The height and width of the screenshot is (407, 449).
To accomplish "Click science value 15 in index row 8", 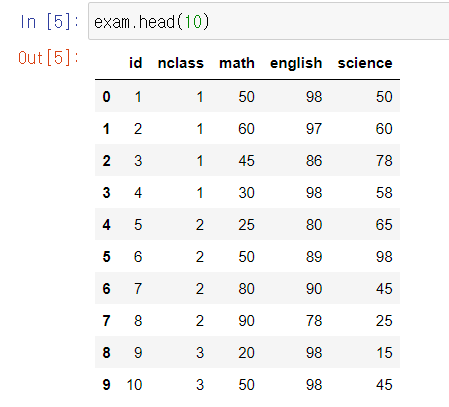I will click(384, 353).
